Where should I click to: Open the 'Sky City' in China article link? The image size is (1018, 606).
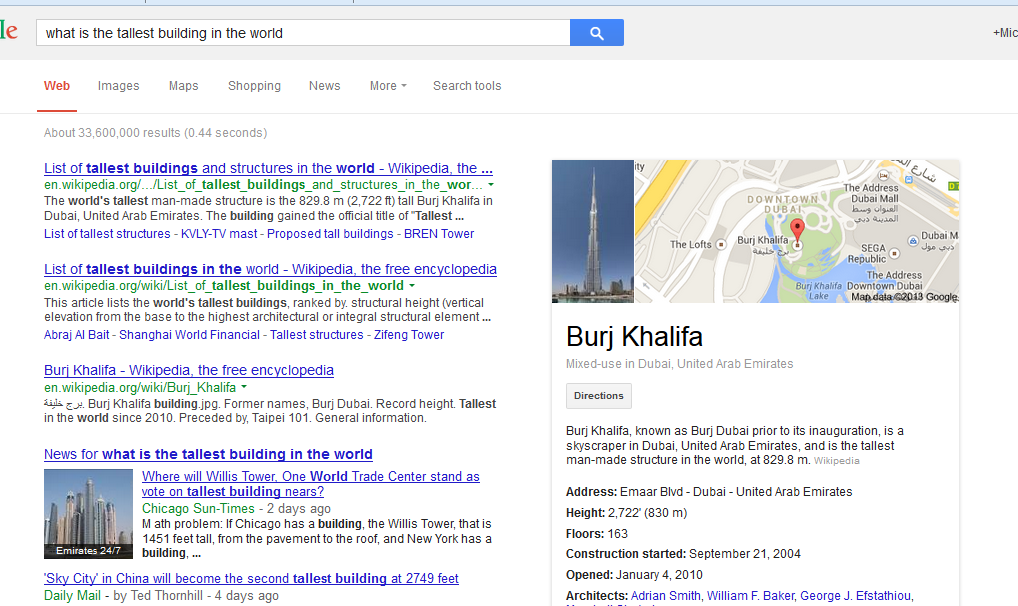tap(251, 578)
